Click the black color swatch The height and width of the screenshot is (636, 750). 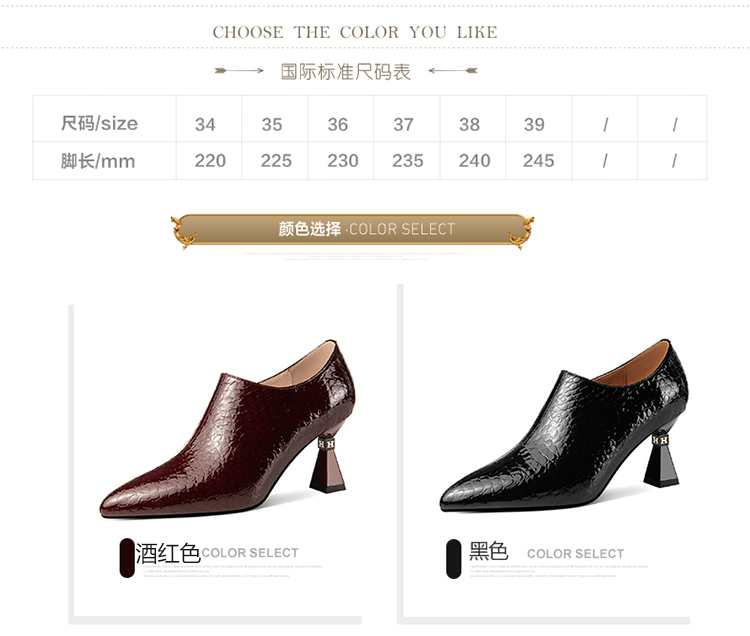pyautogui.click(x=453, y=559)
